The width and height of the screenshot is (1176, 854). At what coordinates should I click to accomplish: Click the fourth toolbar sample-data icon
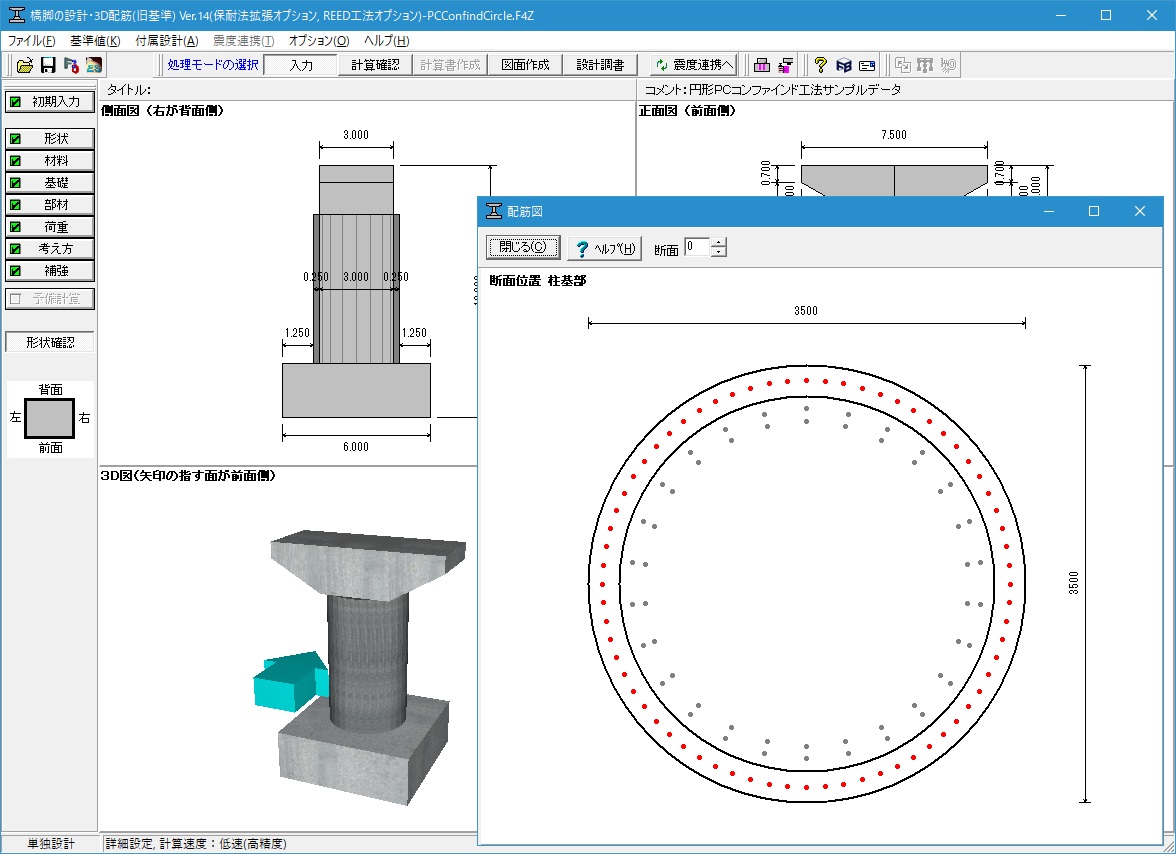[x=94, y=65]
